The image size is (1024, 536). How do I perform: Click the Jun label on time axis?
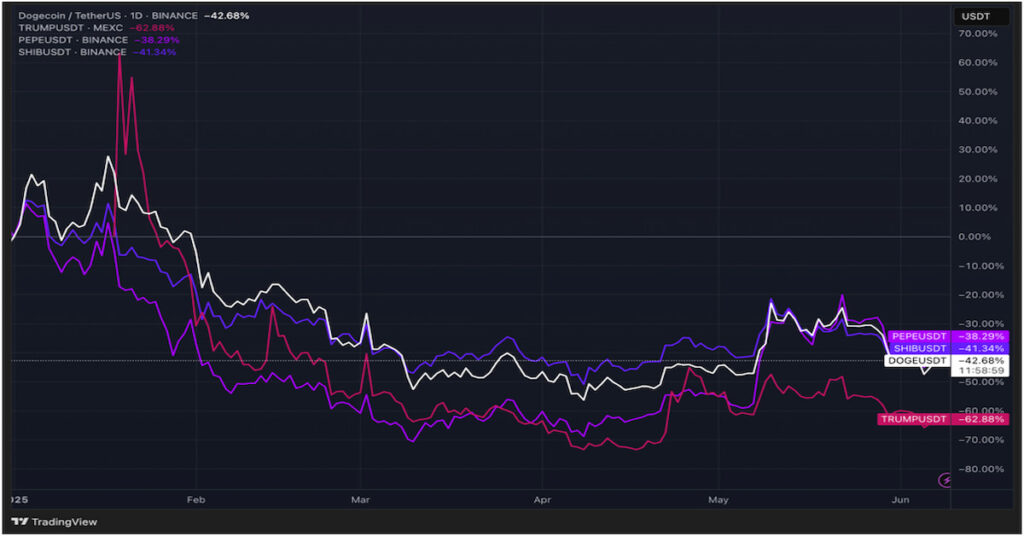tap(900, 500)
